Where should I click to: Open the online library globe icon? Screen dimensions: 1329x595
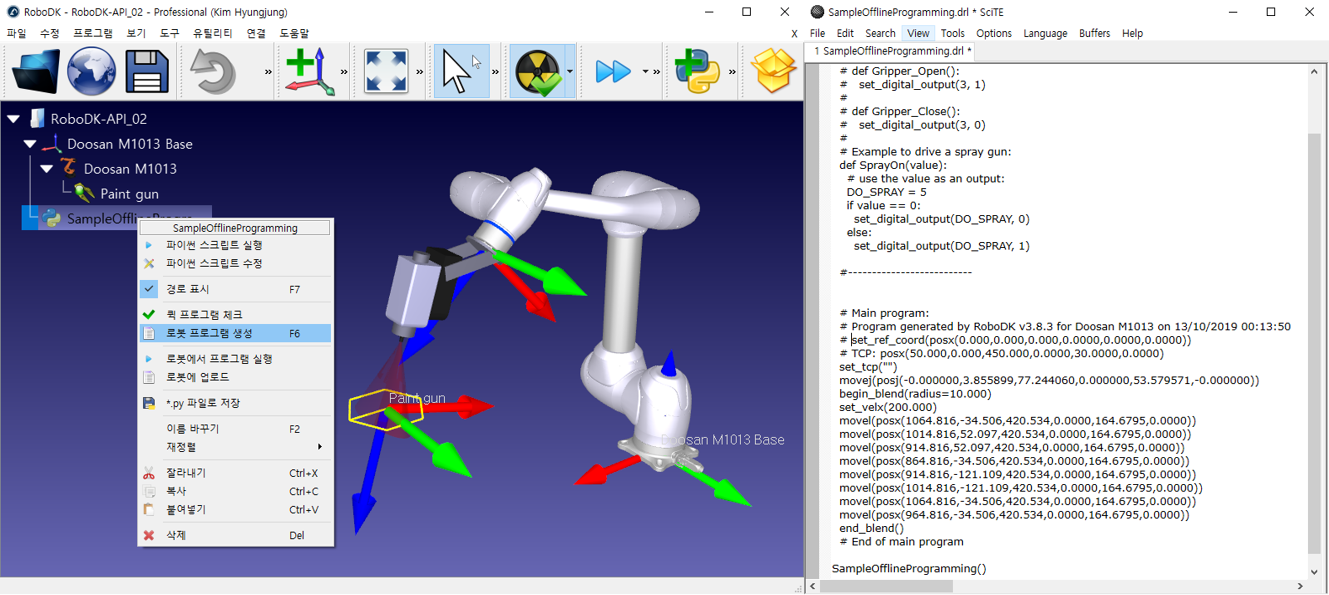point(91,71)
